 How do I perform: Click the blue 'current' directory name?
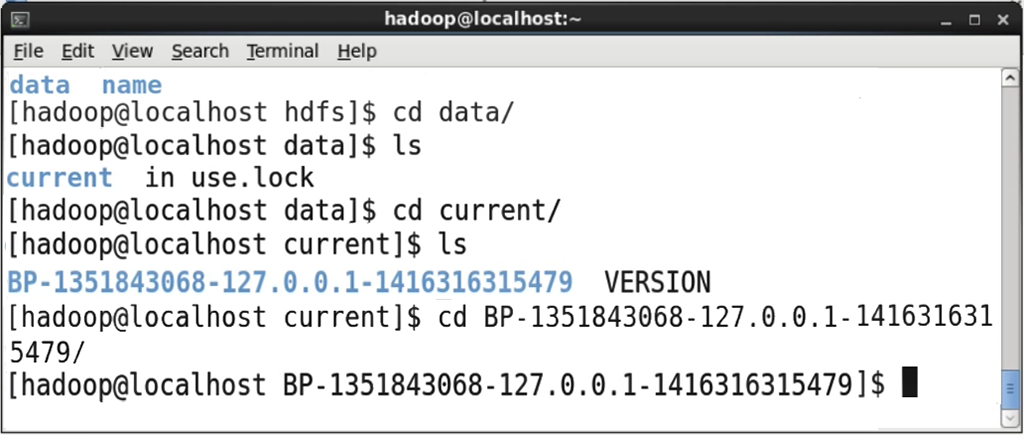pos(60,178)
